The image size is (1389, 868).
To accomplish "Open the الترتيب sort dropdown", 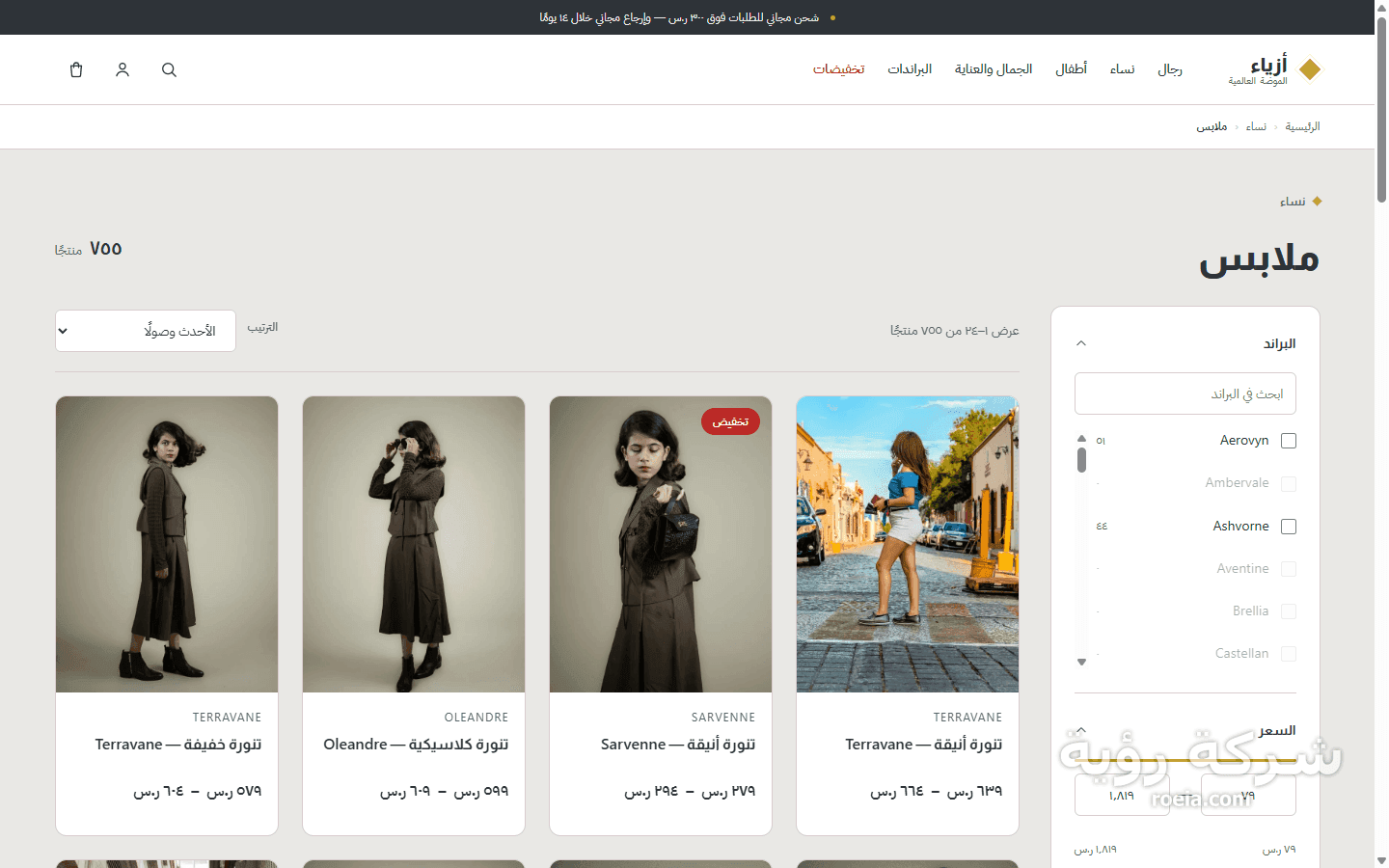I will coord(146,331).
